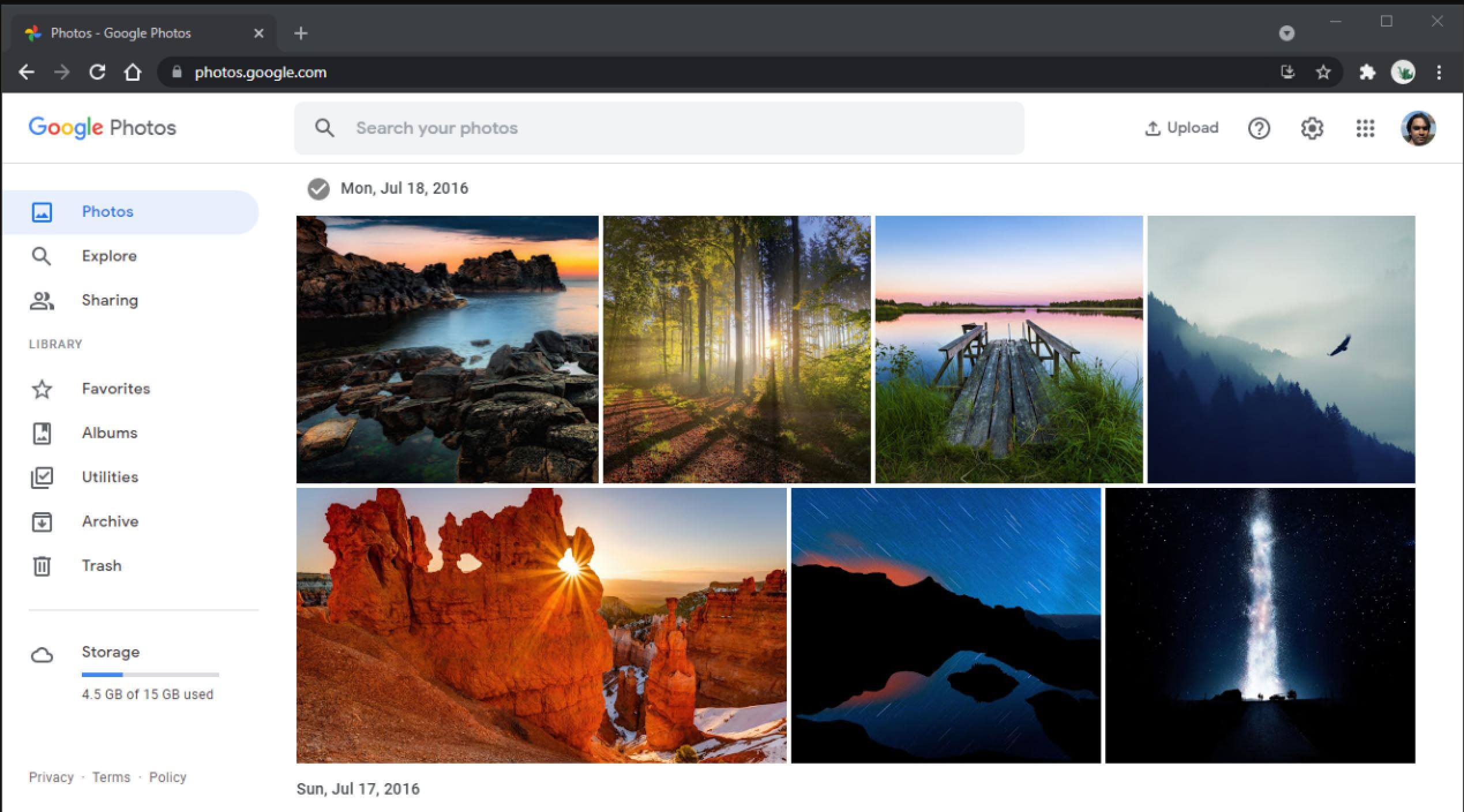
Task: Select the Photos - Google Photos tab
Action: (x=143, y=33)
